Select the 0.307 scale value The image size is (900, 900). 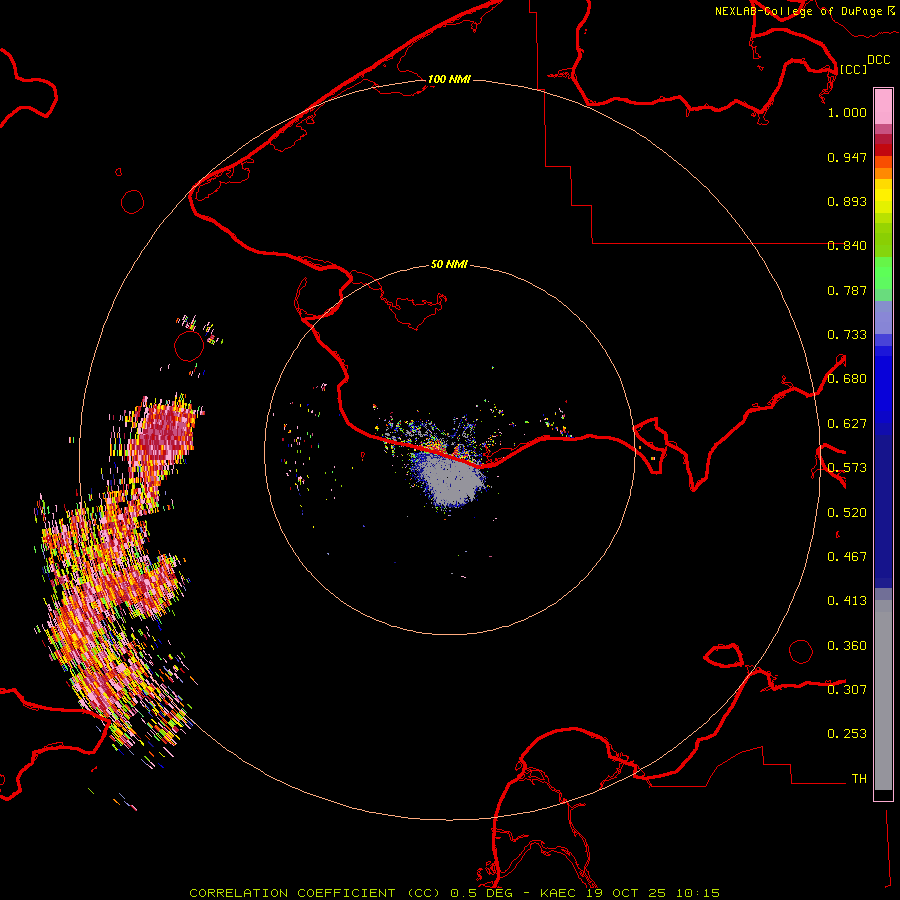[847, 690]
